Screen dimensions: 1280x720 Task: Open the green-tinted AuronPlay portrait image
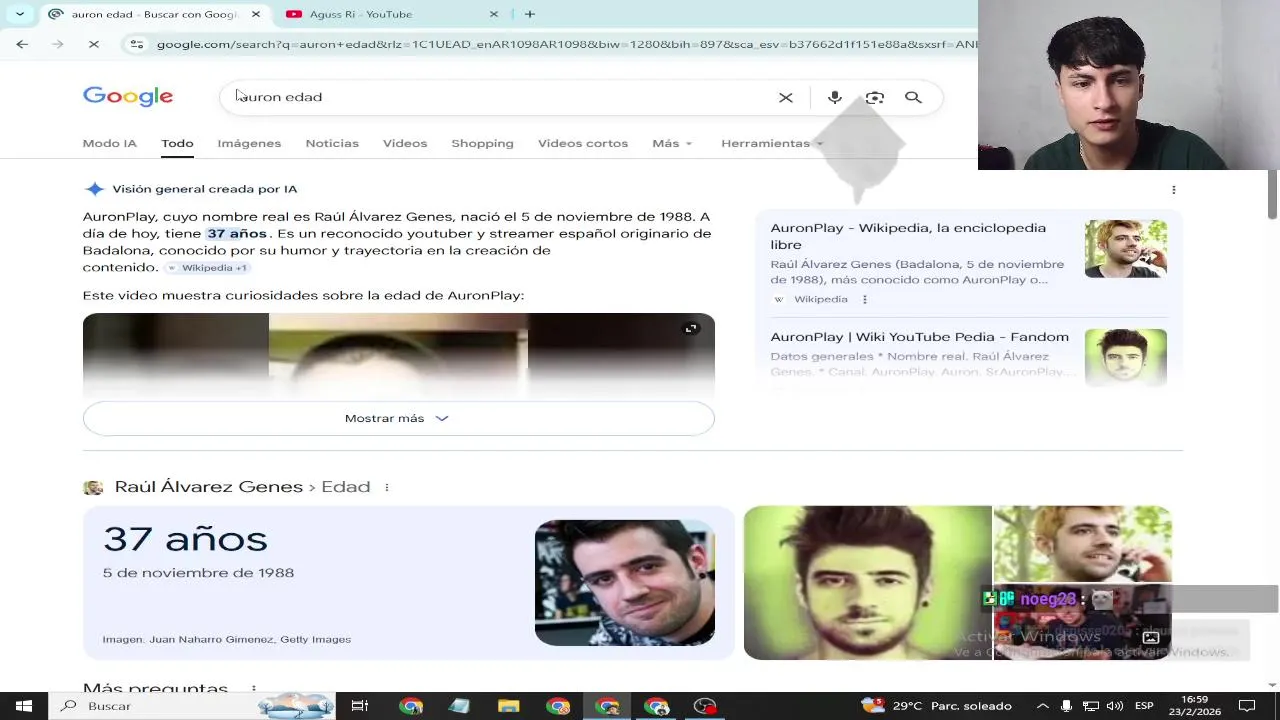[868, 583]
